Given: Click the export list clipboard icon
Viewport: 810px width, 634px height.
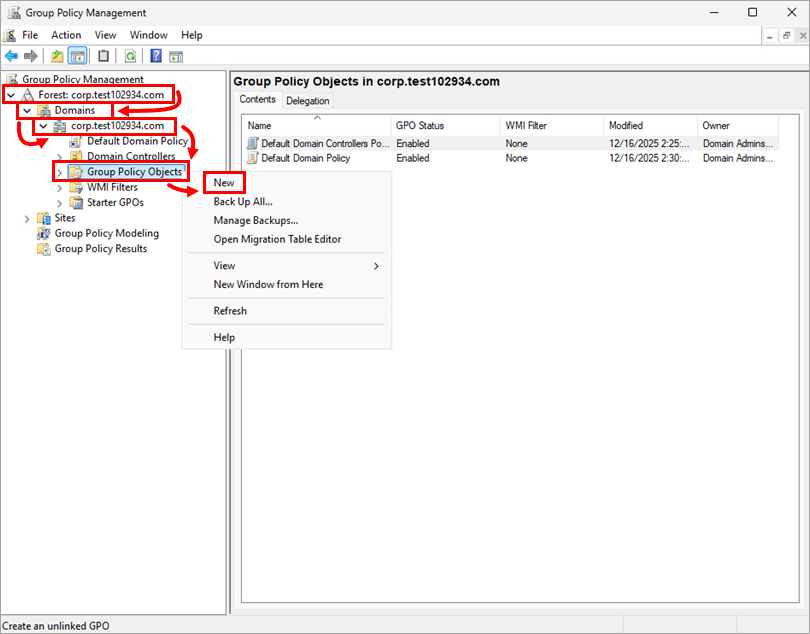Looking at the screenshot, I should [104, 56].
